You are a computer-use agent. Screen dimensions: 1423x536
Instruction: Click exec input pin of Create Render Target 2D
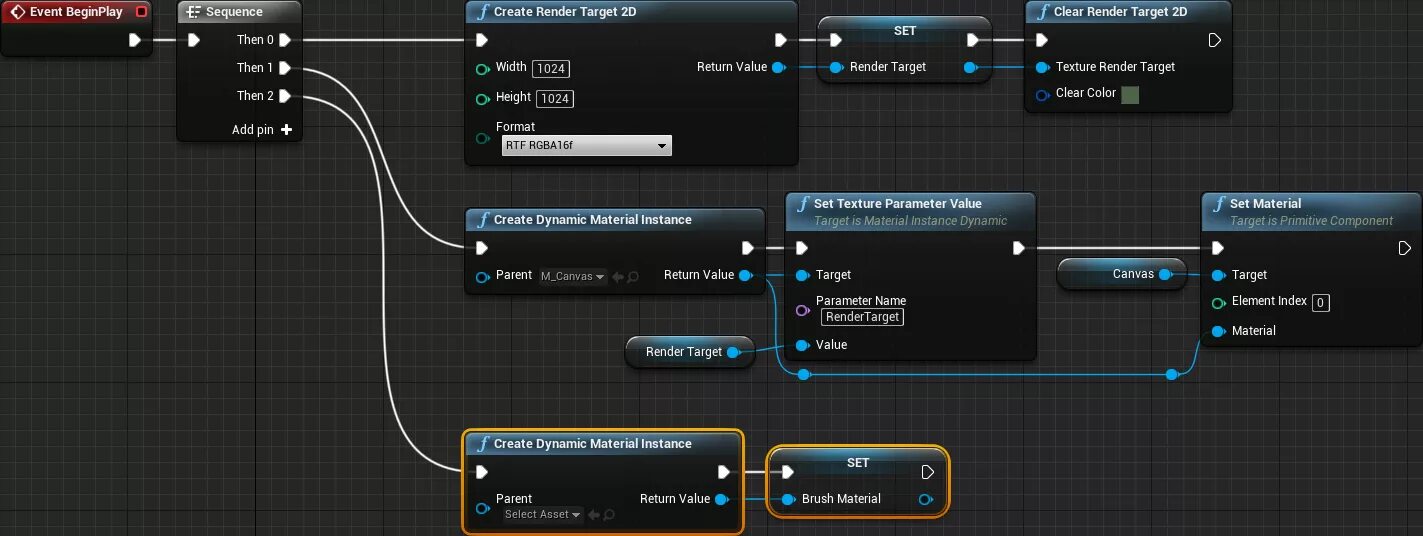[x=482, y=40]
